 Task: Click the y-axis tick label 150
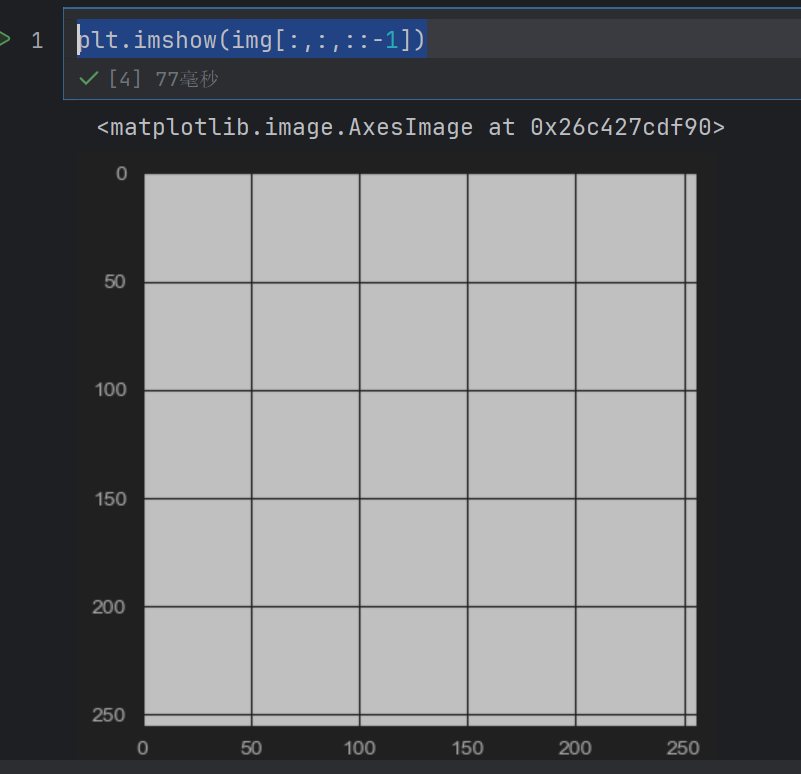tap(111, 499)
